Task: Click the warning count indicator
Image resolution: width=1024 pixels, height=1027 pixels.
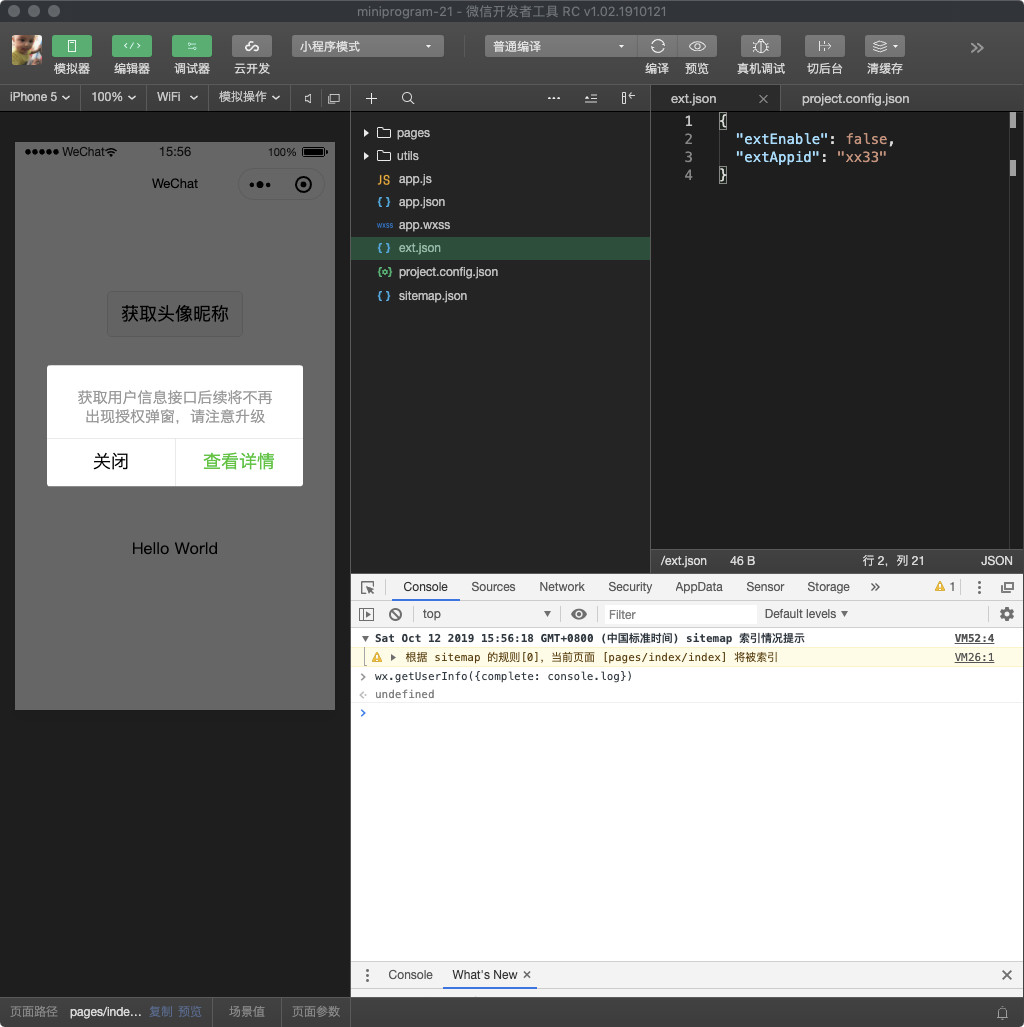Action: (x=945, y=587)
